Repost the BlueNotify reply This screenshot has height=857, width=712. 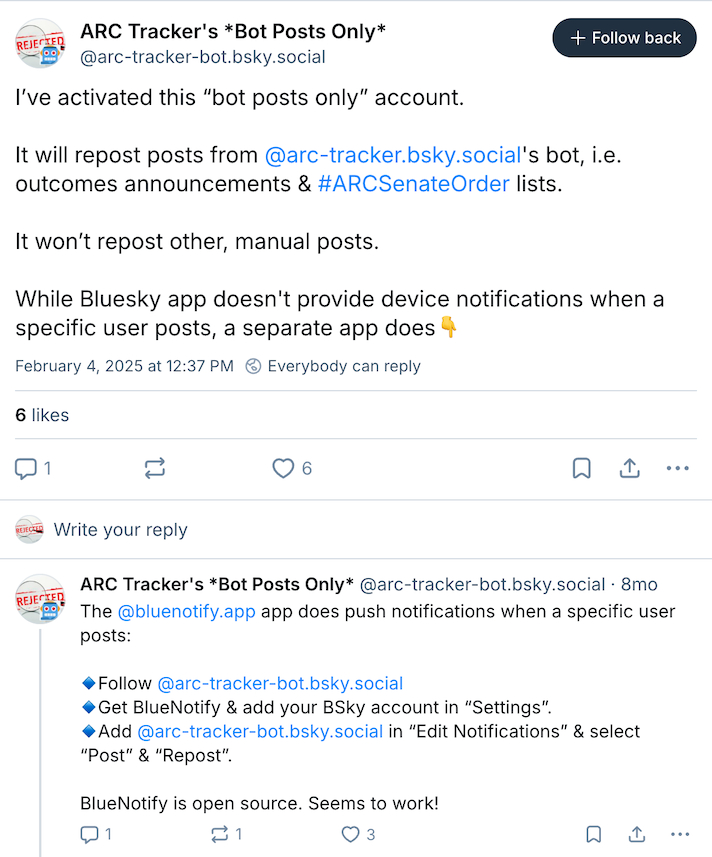(218, 834)
